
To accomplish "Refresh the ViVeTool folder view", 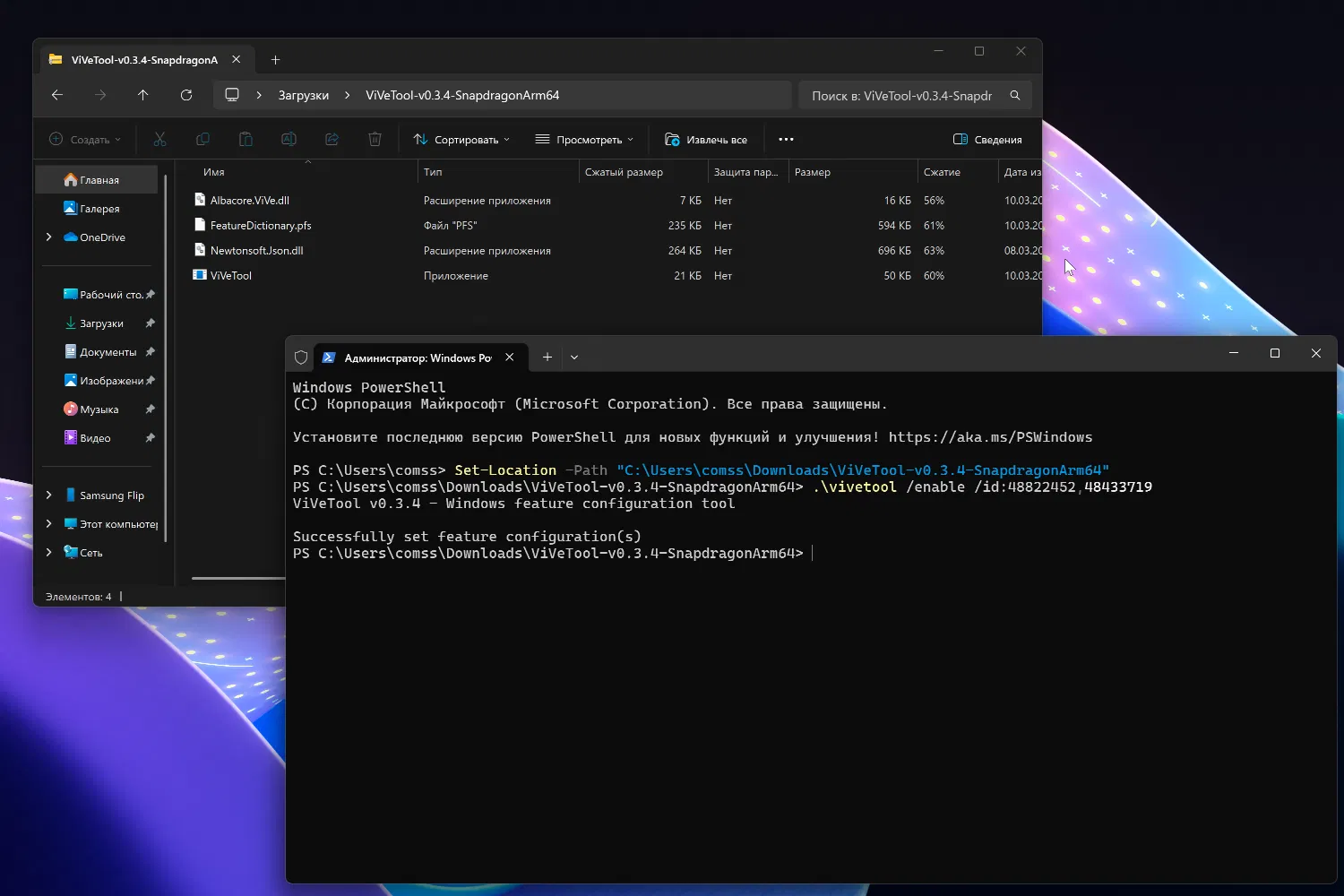I will [186, 95].
